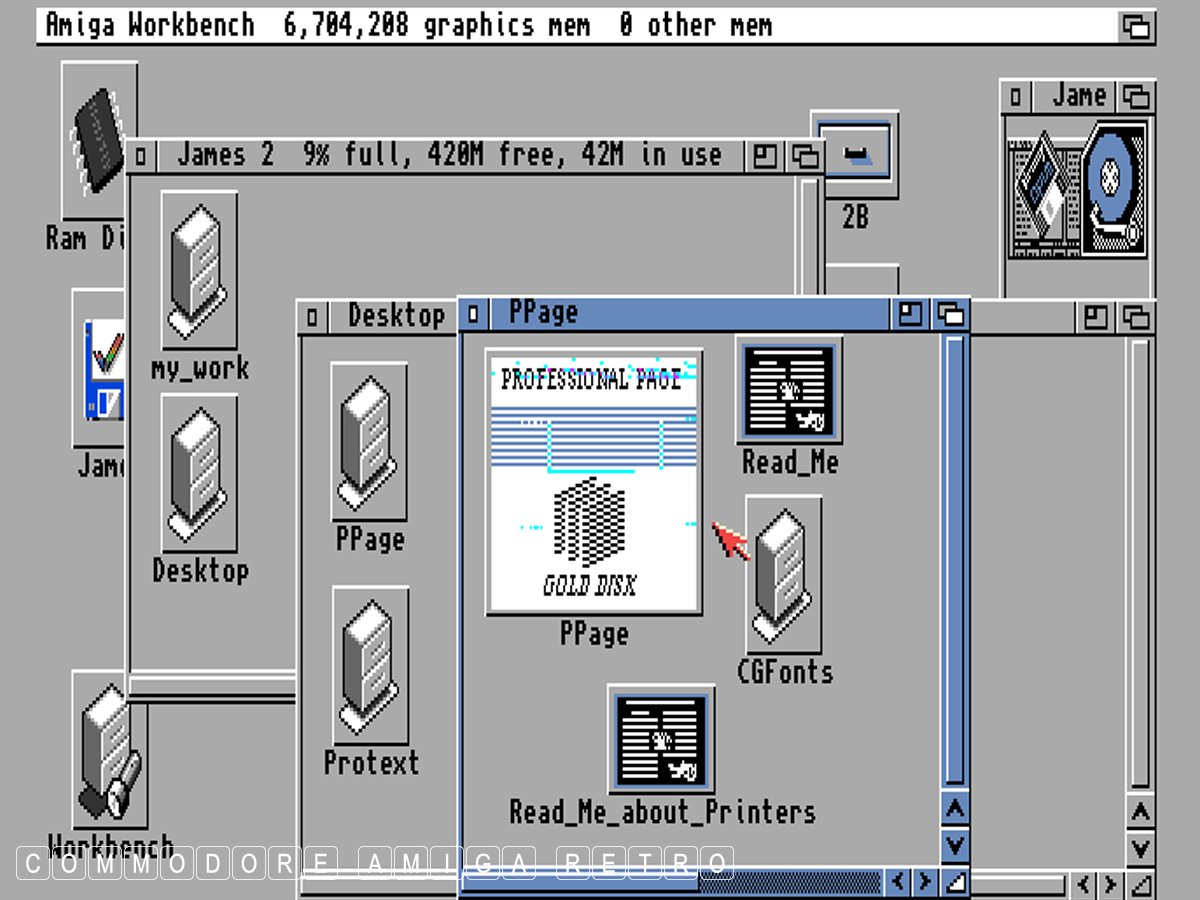Open the Ram Disk chip icon
Image resolution: width=1200 pixels, height=900 pixels.
point(96,140)
